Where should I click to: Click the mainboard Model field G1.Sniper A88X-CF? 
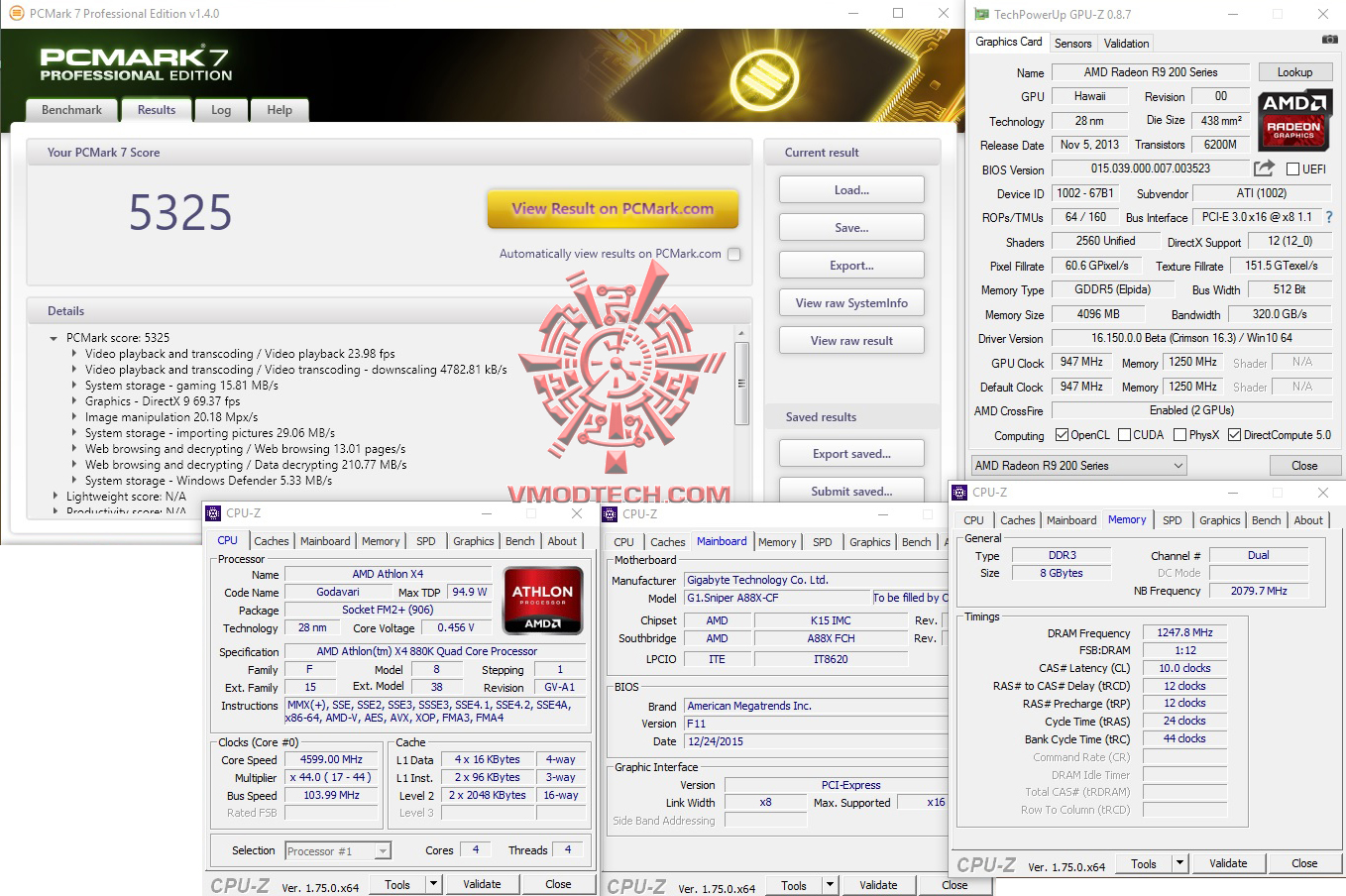coord(777,598)
